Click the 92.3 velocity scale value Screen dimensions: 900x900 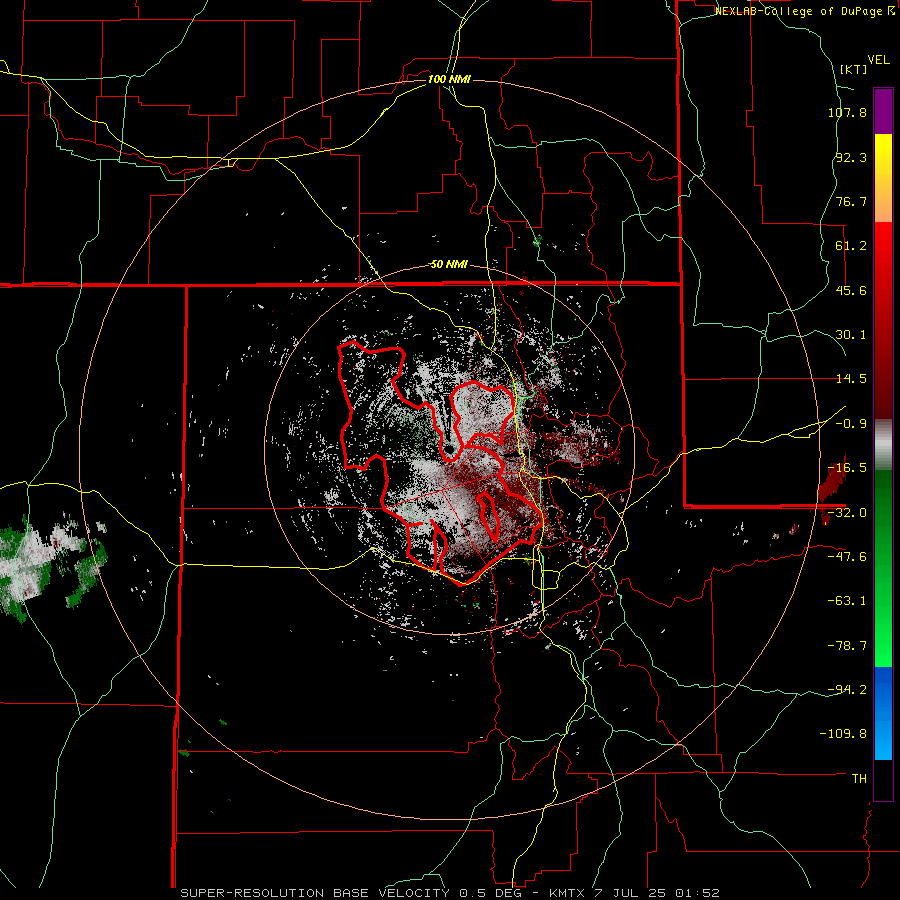point(851,157)
